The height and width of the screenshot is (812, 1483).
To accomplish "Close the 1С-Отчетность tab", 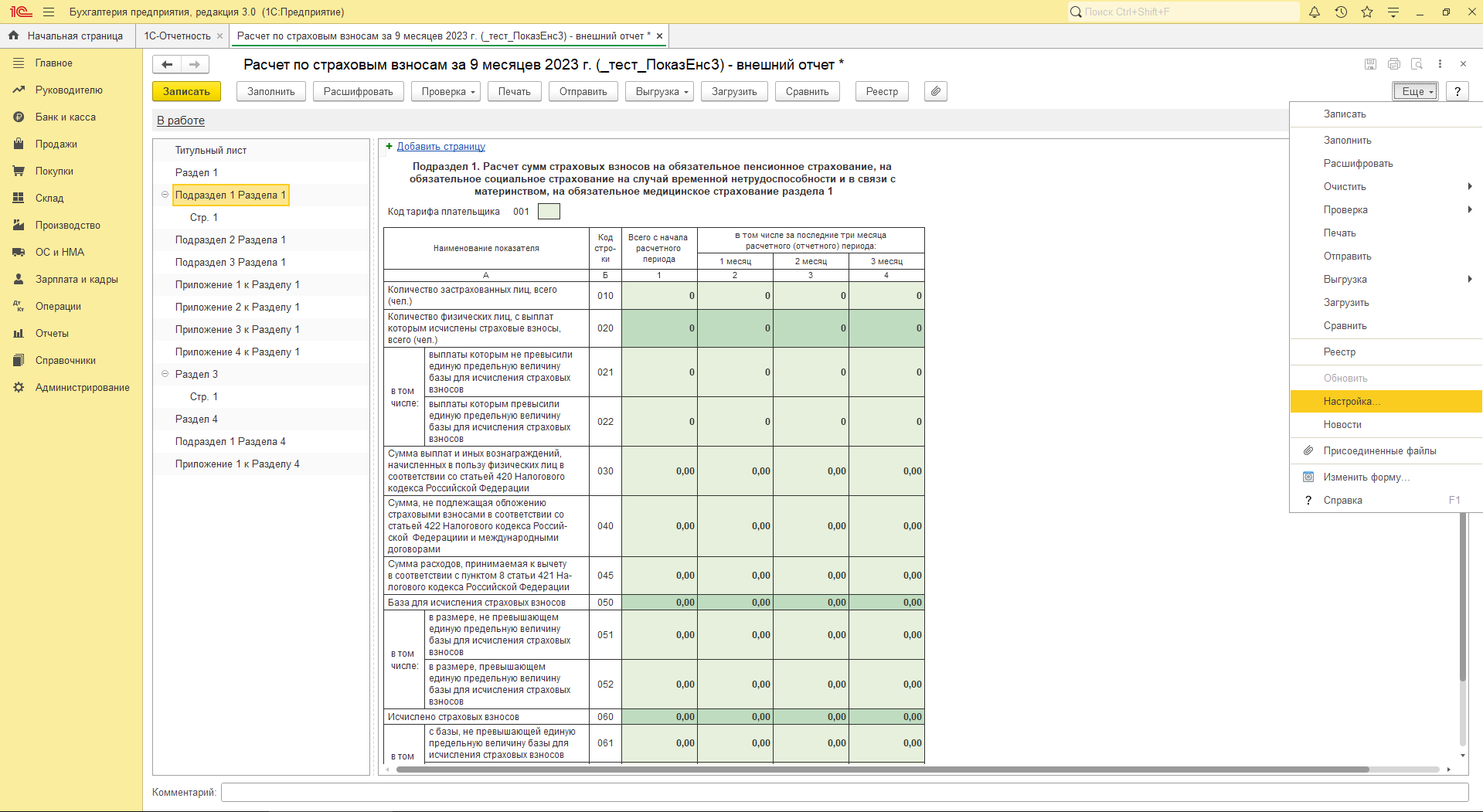I will pyautogui.click(x=219, y=36).
